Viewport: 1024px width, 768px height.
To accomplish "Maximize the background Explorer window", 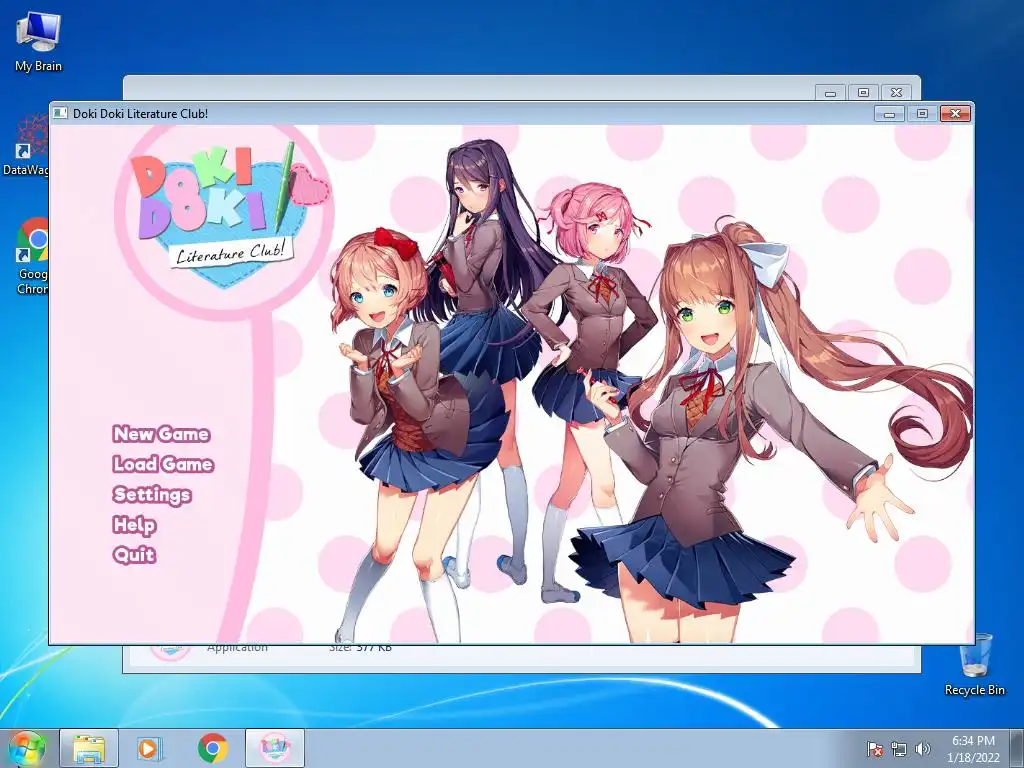I will [863, 93].
